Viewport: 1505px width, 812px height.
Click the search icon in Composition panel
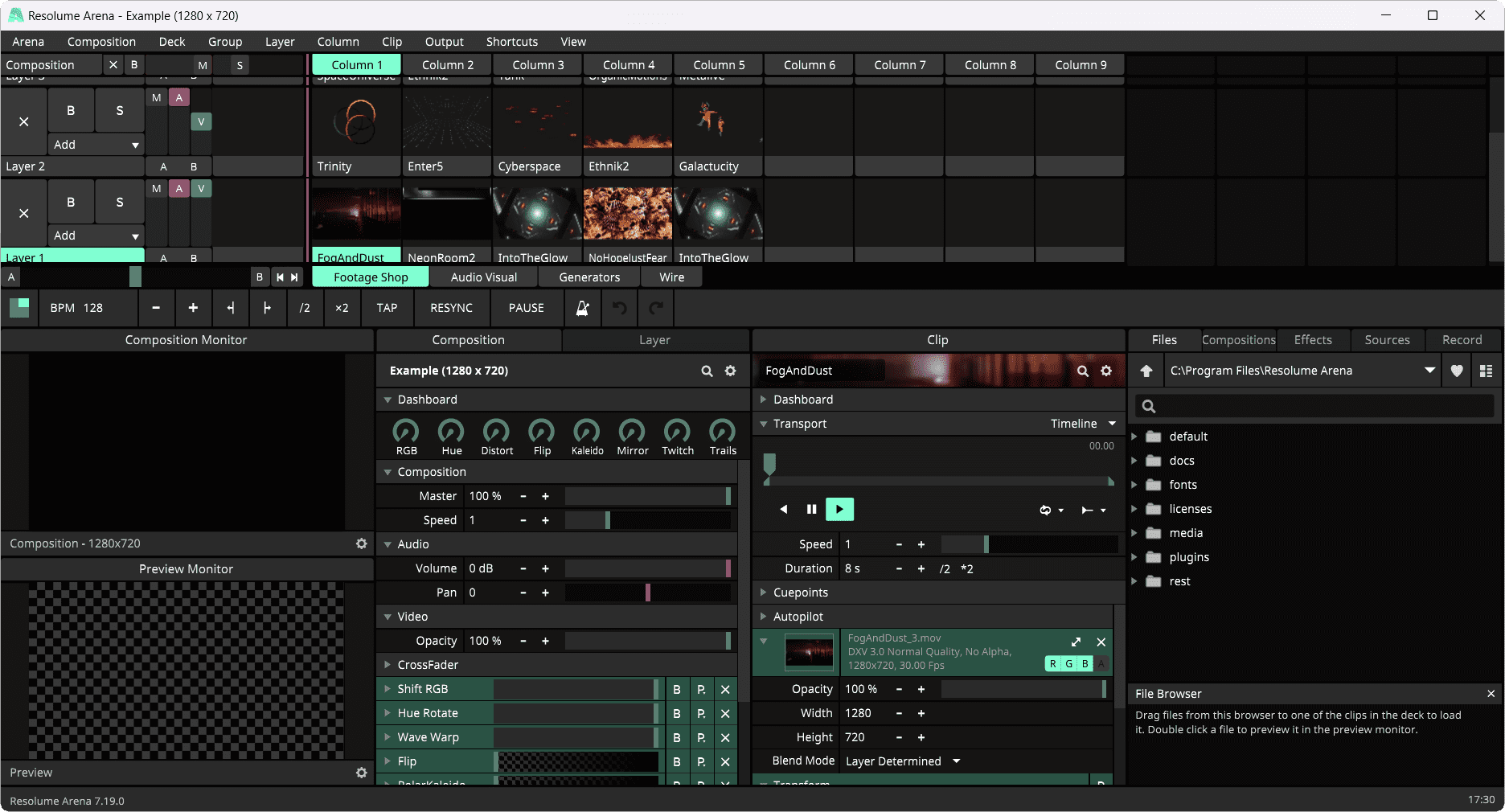707,371
